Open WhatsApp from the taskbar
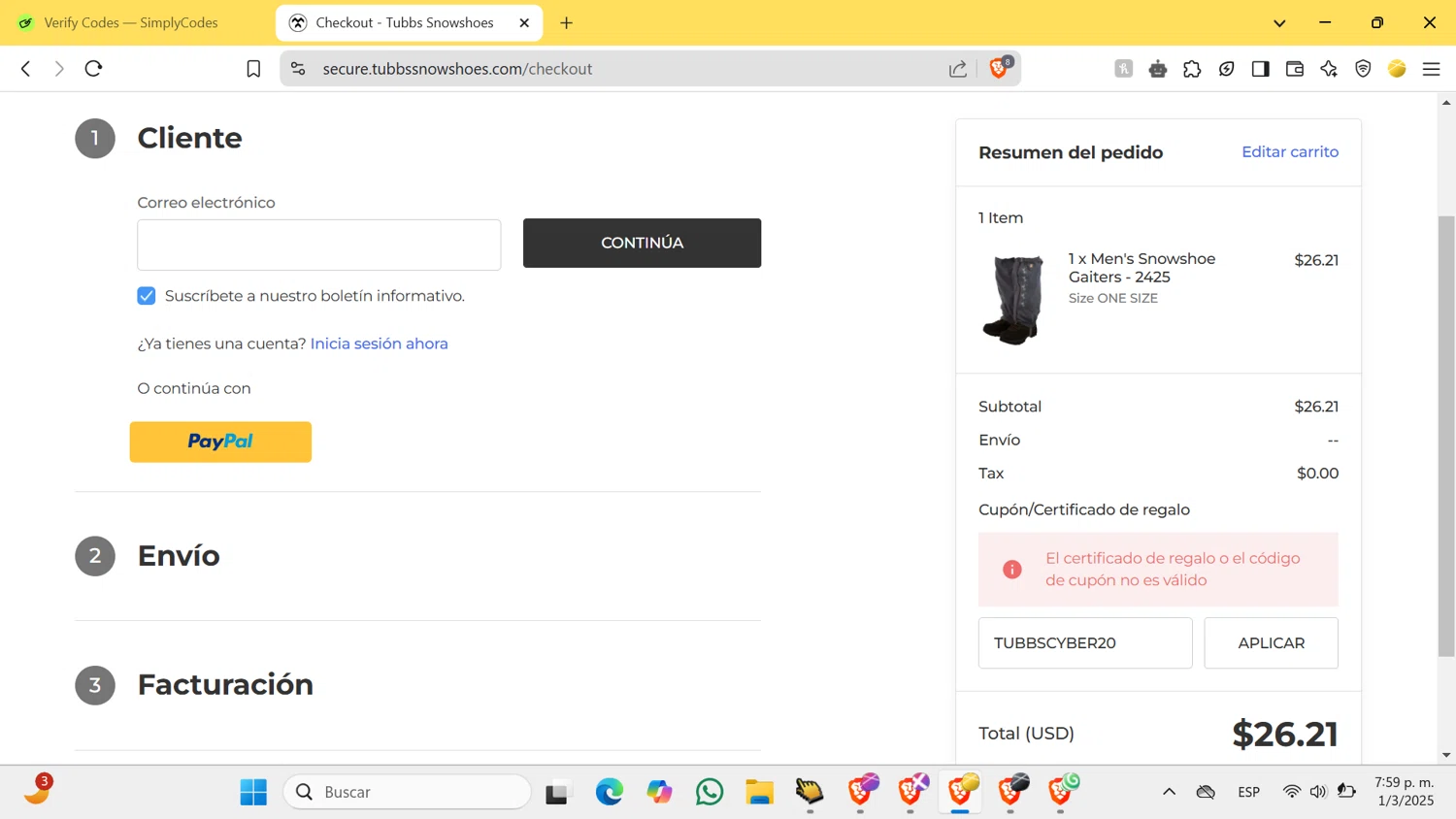Image resolution: width=1456 pixels, height=819 pixels. click(710, 792)
